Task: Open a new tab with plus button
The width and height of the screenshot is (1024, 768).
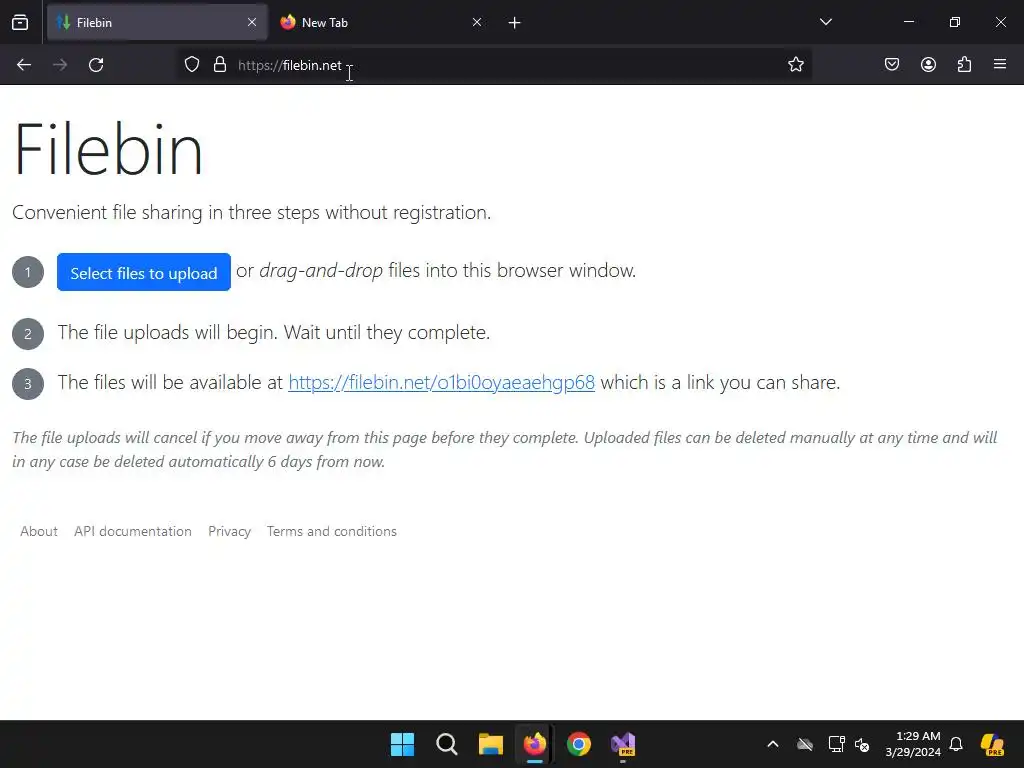Action: click(x=515, y=23)
